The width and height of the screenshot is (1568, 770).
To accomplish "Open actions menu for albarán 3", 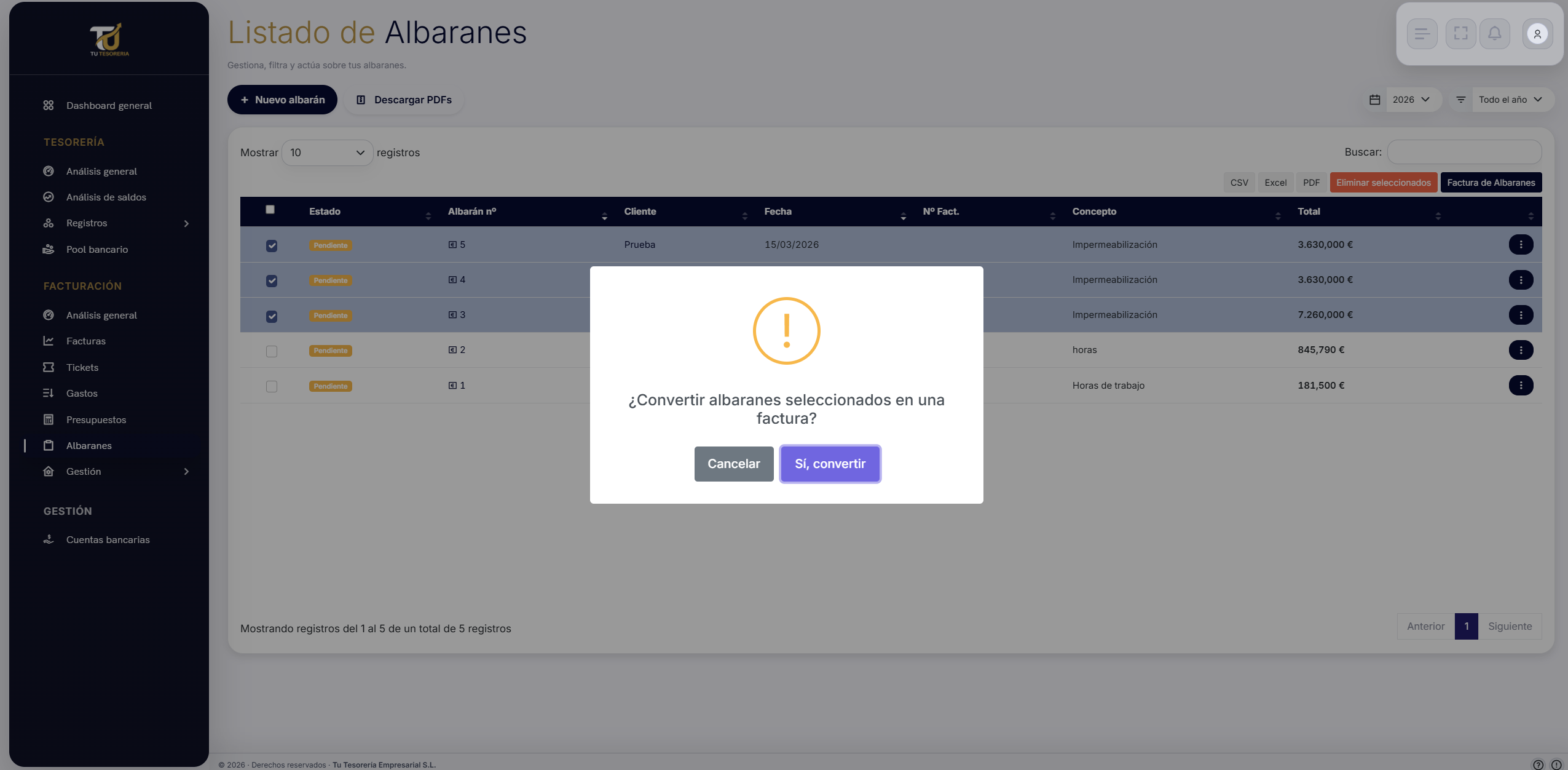I will coord(1521,315).
